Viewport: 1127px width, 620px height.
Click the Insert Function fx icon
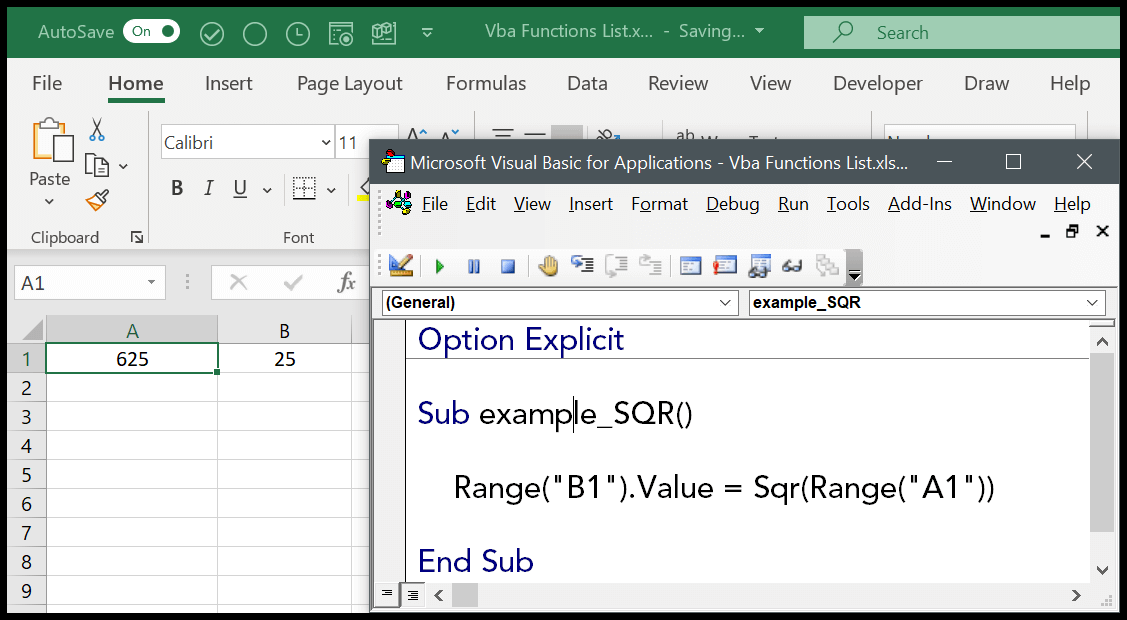coord(346,283)
